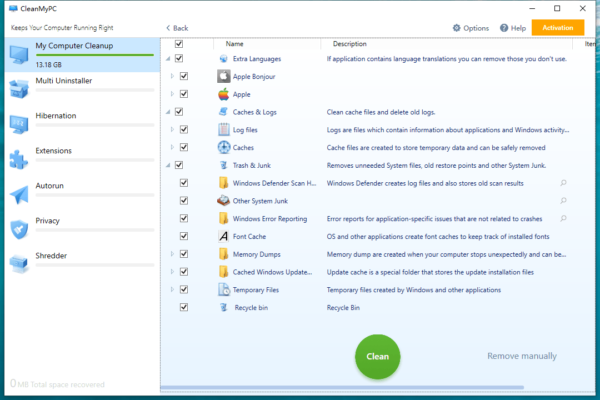Open the Autorun section

[82, 194]
